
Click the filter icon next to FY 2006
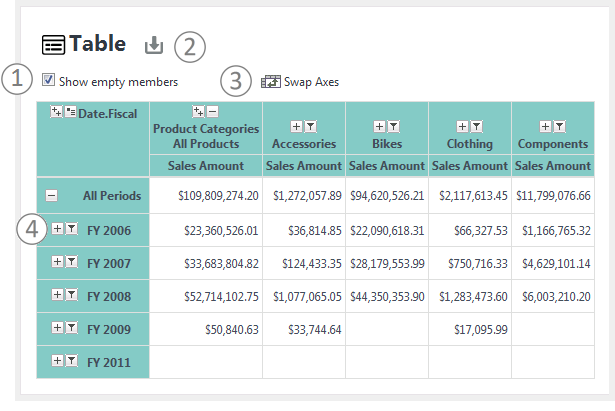71,228
